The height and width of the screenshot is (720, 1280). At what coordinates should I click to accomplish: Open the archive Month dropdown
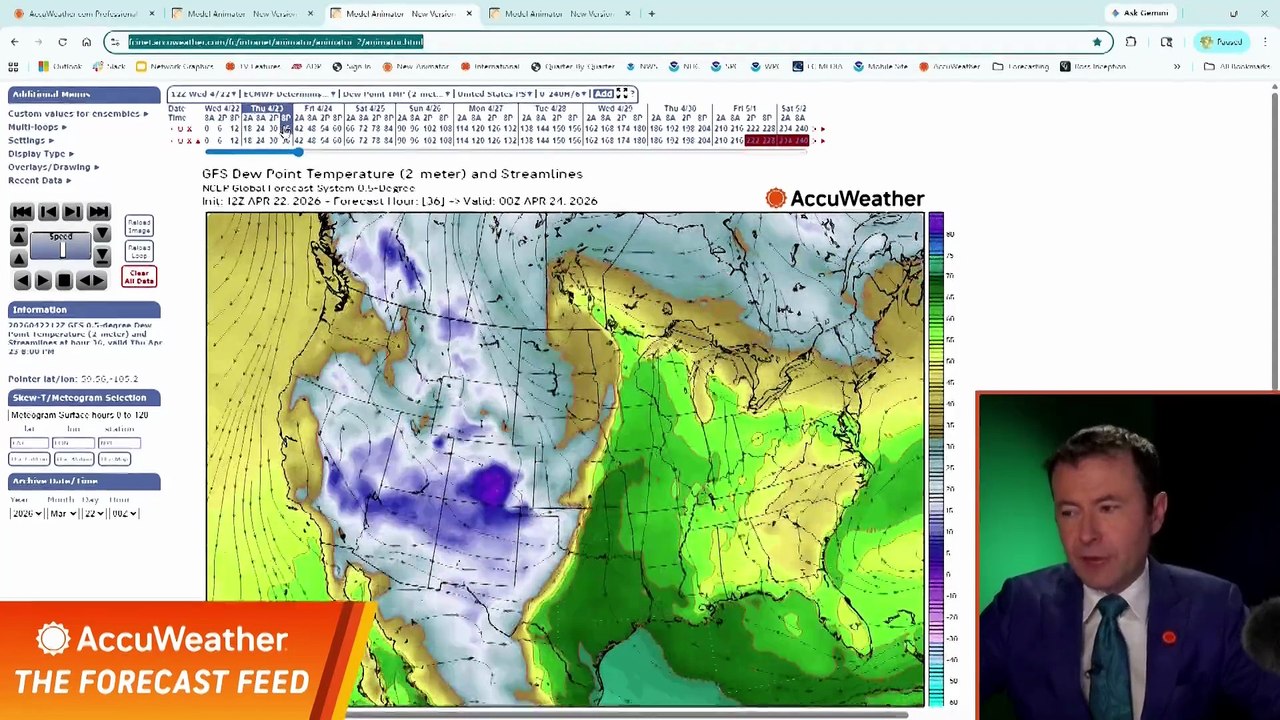tap(63, 513)
